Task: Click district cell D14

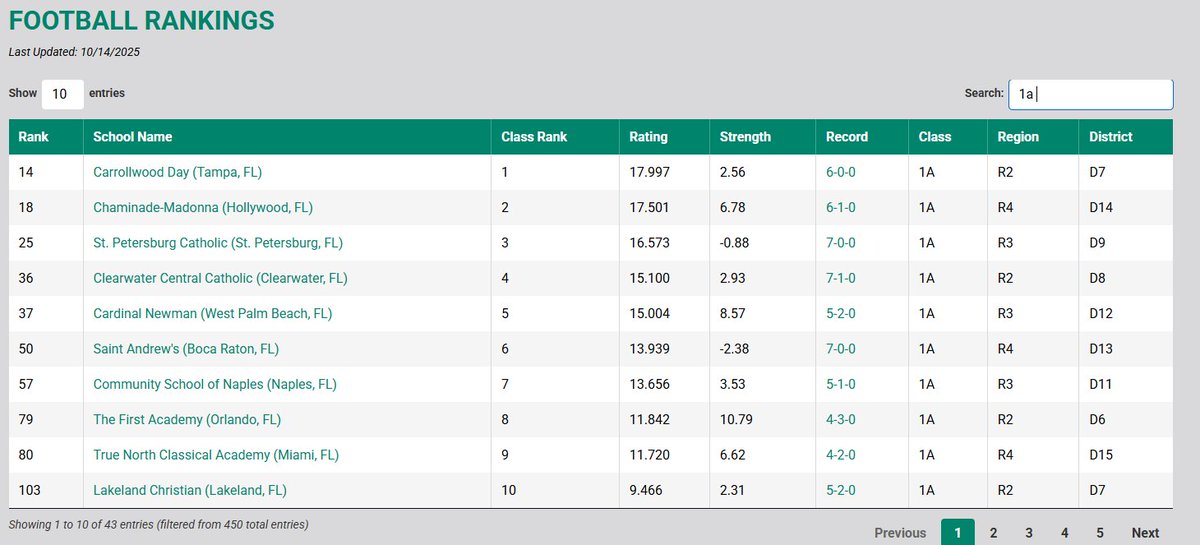Action: (x=1101, y=208)
